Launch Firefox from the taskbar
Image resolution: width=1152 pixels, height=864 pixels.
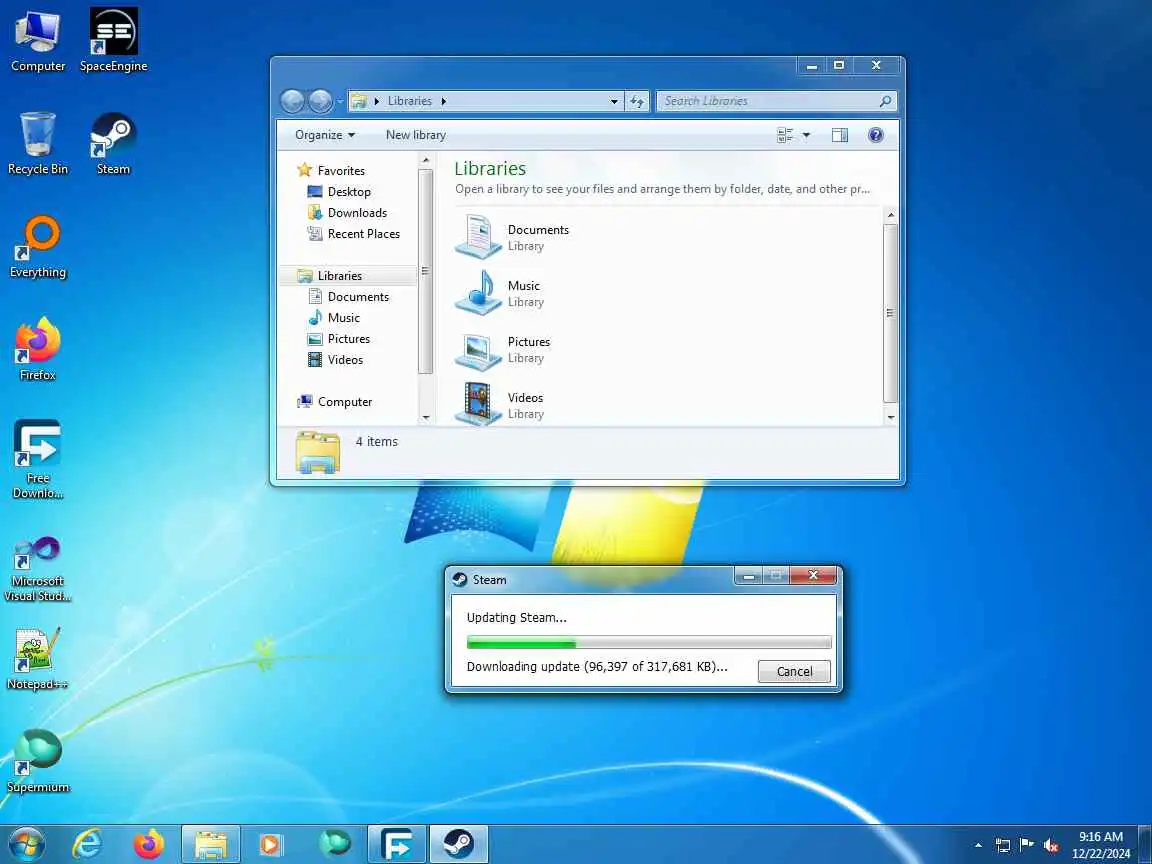[x=149, y=844]
